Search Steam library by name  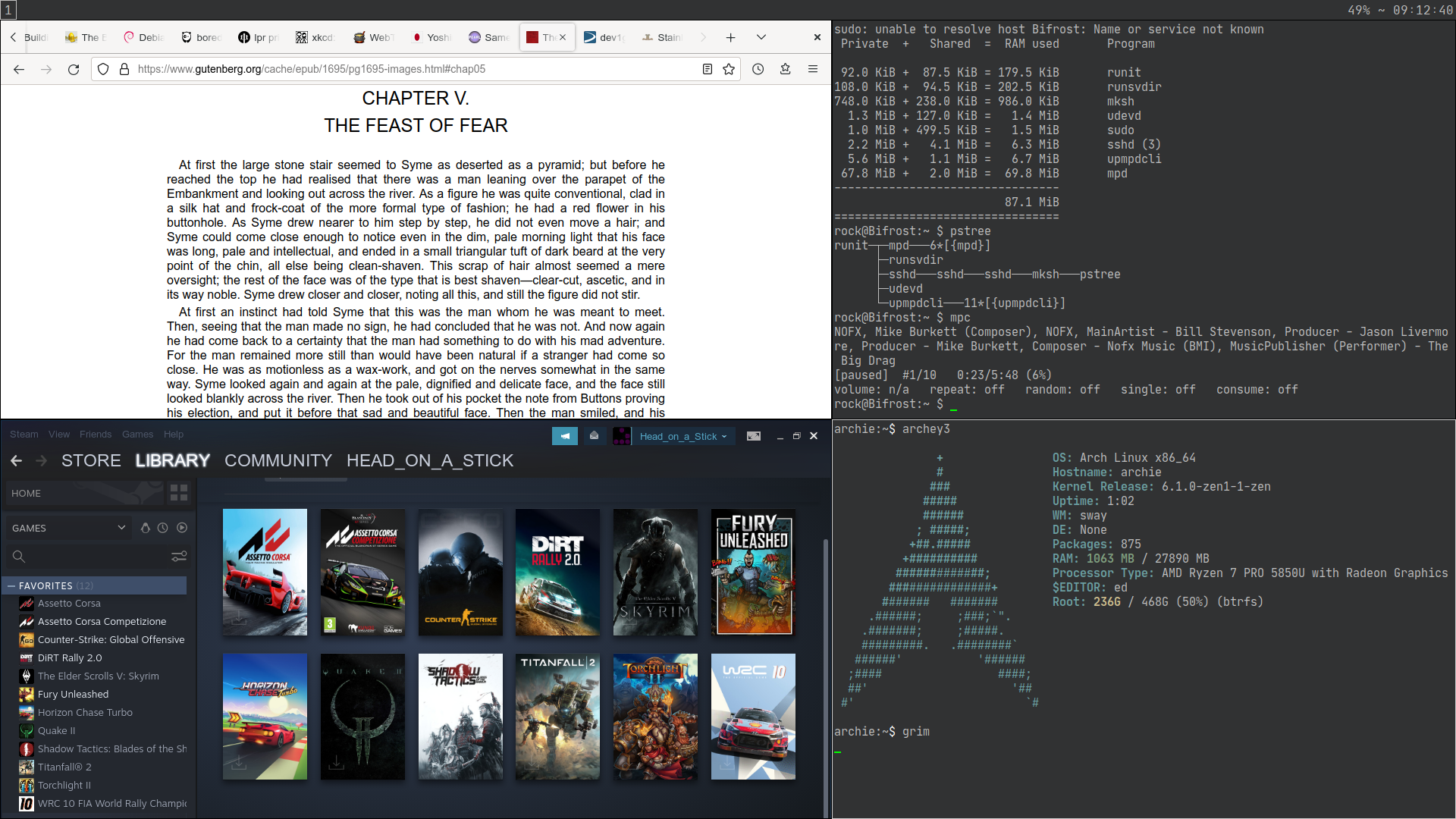pos(87,557)
